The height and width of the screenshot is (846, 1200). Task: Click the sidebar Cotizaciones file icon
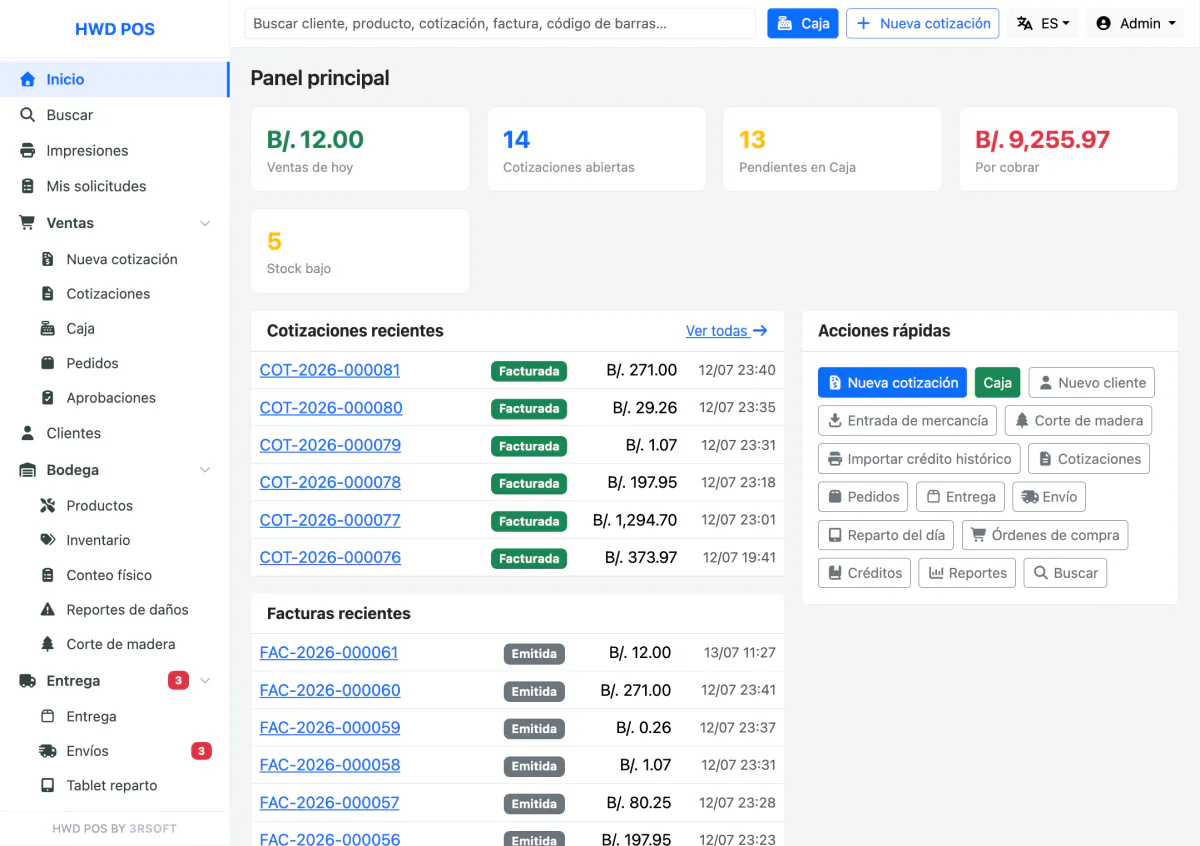click(48, 294)
